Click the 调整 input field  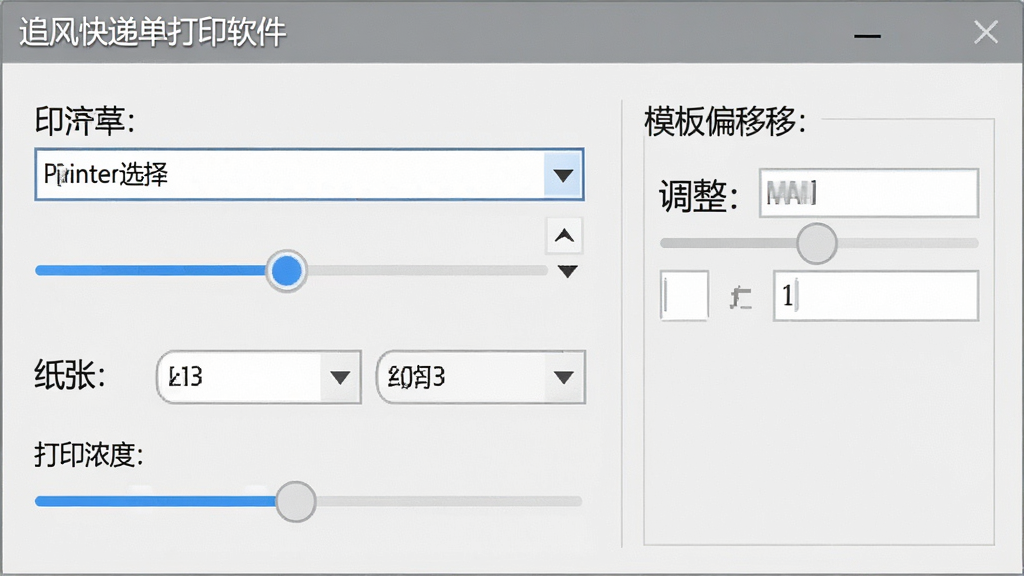[x=869, y=193]
